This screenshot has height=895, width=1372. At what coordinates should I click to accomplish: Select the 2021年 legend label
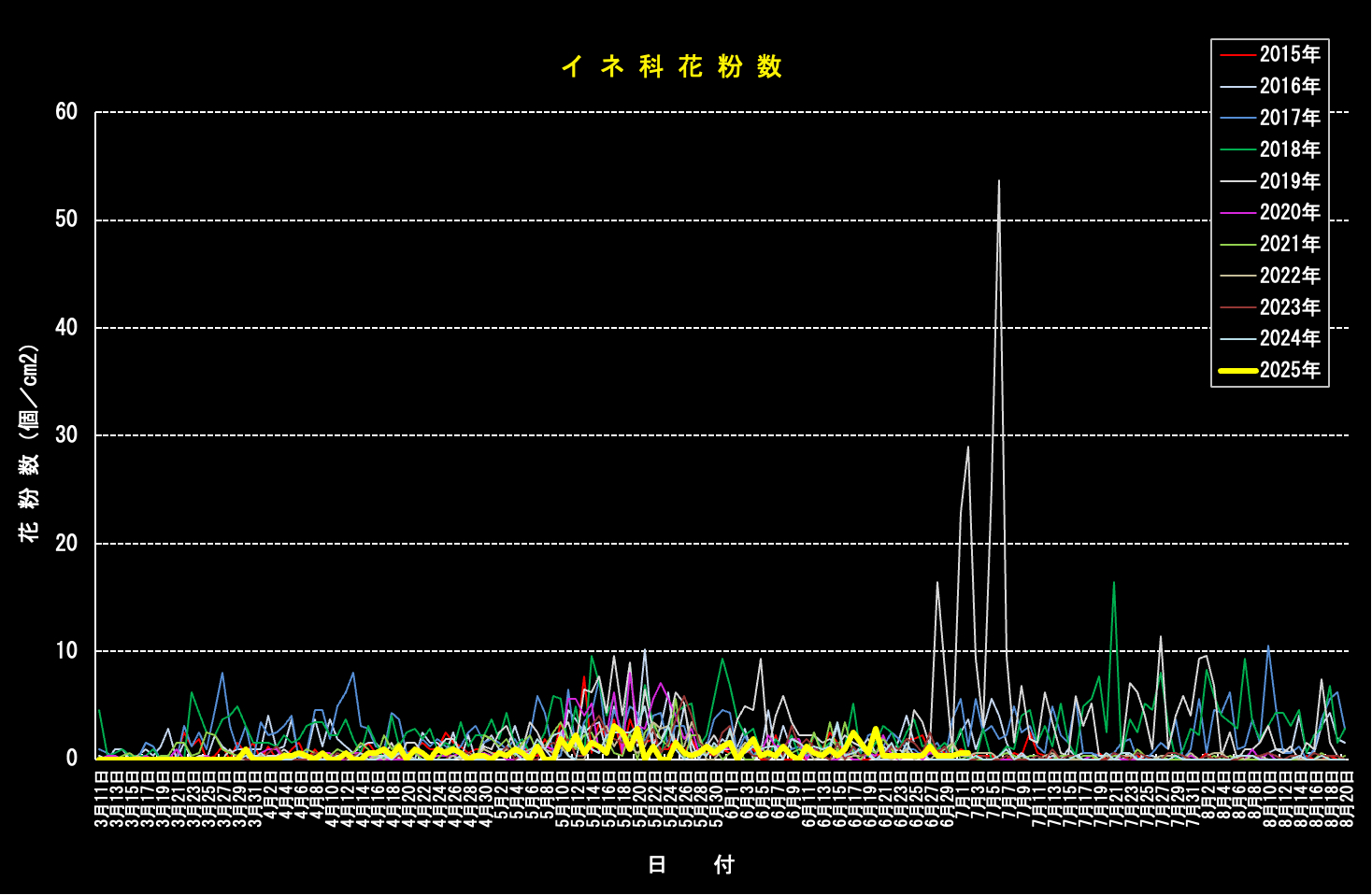(1290, 244)
